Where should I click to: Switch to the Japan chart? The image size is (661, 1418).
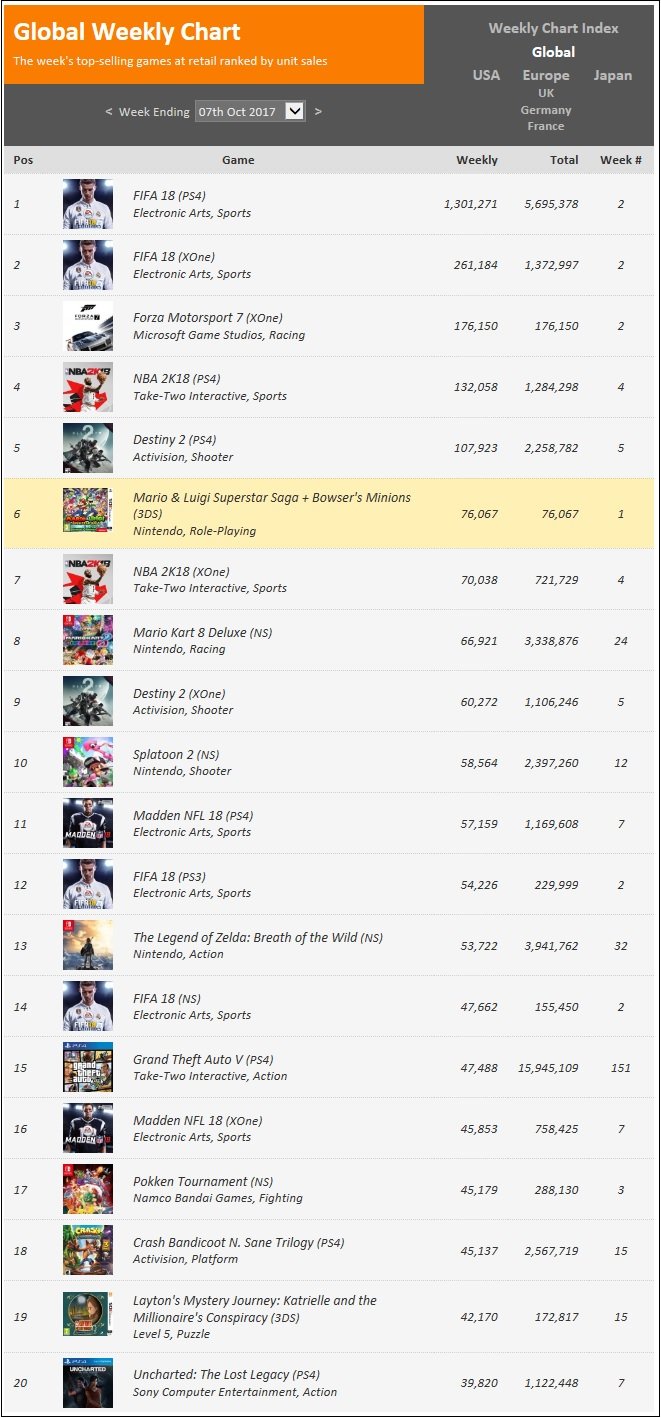tap(613, 75)
